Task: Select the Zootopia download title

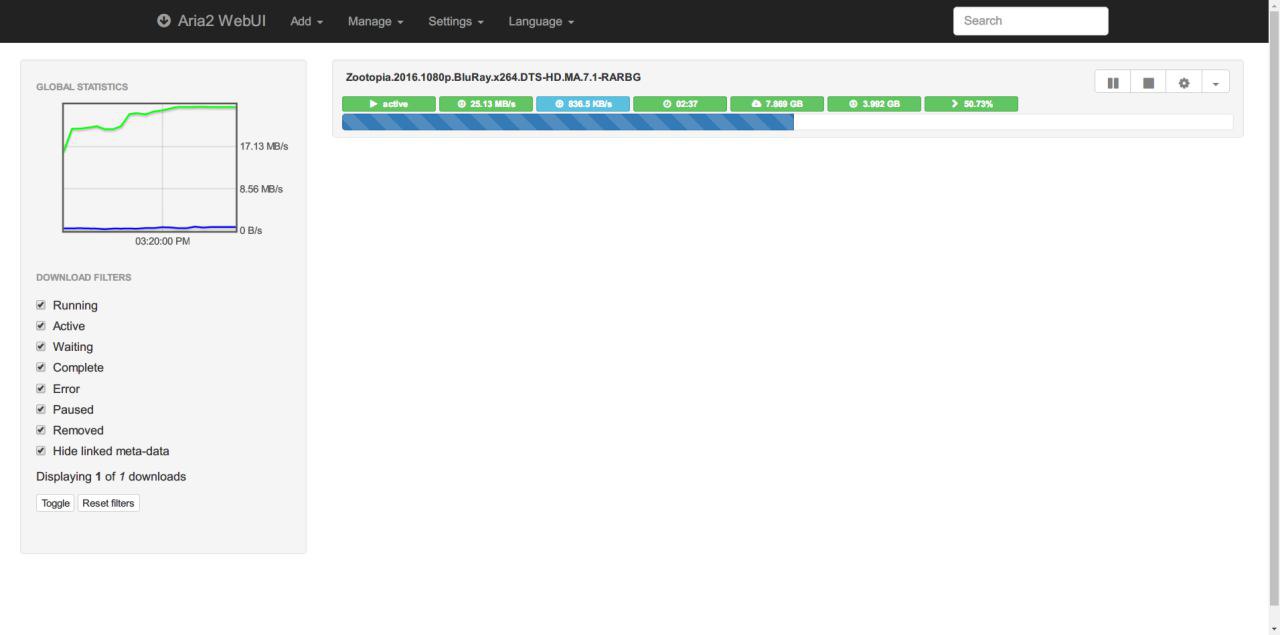Action: click(493, 77)
